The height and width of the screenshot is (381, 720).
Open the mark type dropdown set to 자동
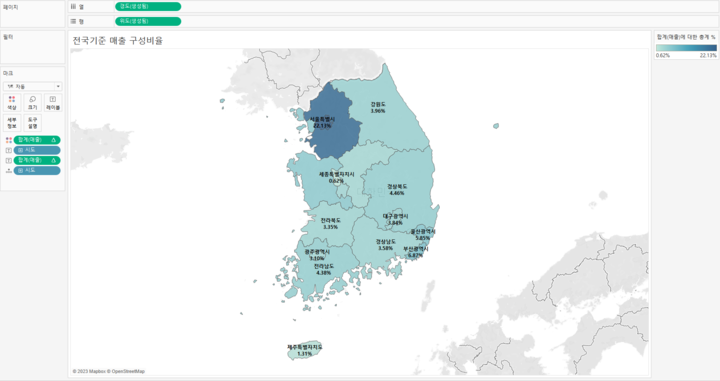(33, 86)
